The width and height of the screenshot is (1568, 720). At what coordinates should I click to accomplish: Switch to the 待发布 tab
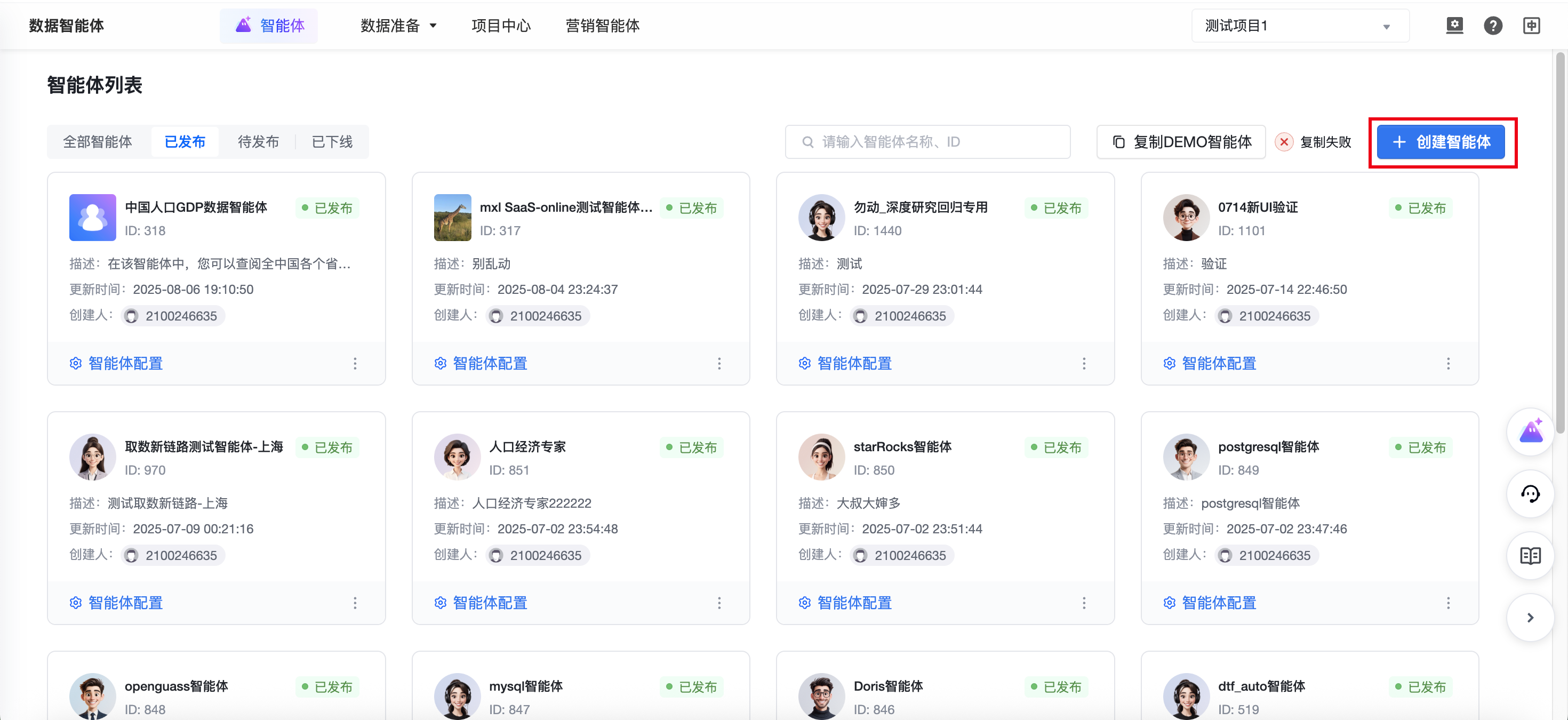(258, 142)
